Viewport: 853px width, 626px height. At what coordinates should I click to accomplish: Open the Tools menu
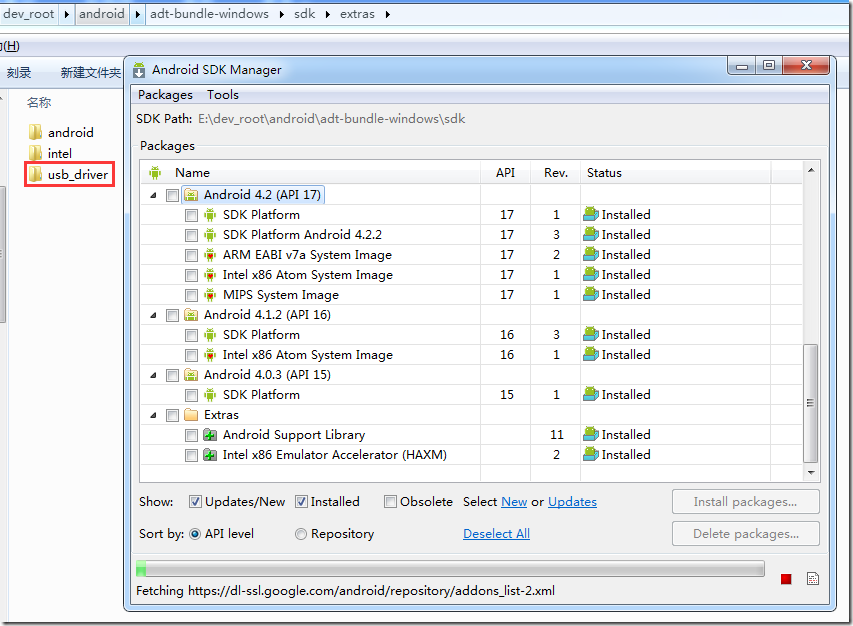(x=222, y=95)
